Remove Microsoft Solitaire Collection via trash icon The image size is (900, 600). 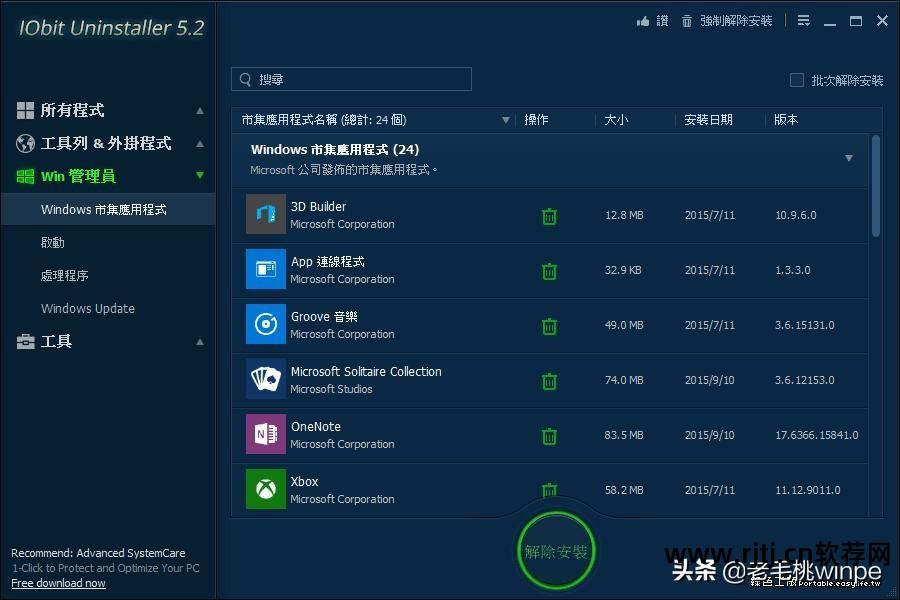coord(549,380)
